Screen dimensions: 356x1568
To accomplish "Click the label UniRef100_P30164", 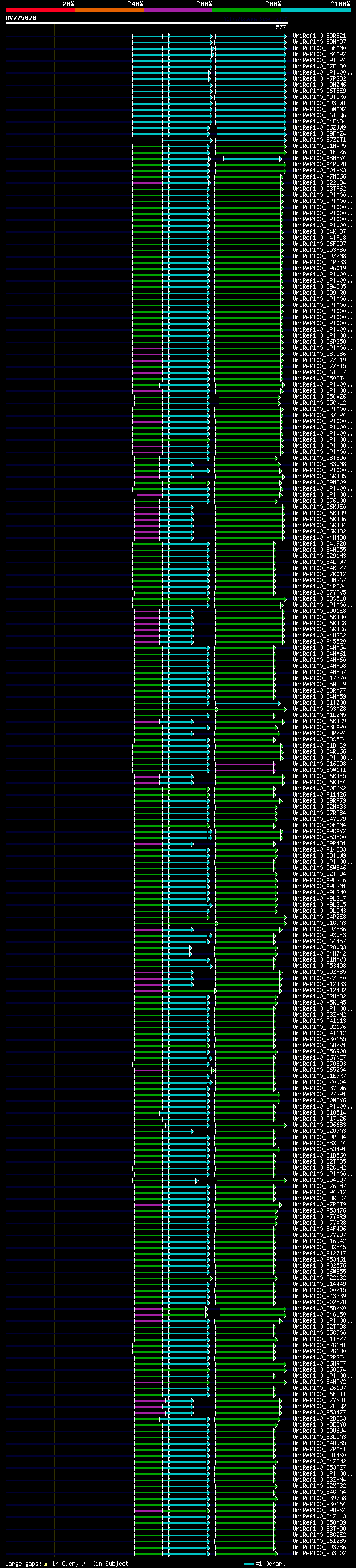I will click(x=319, y=1503).
